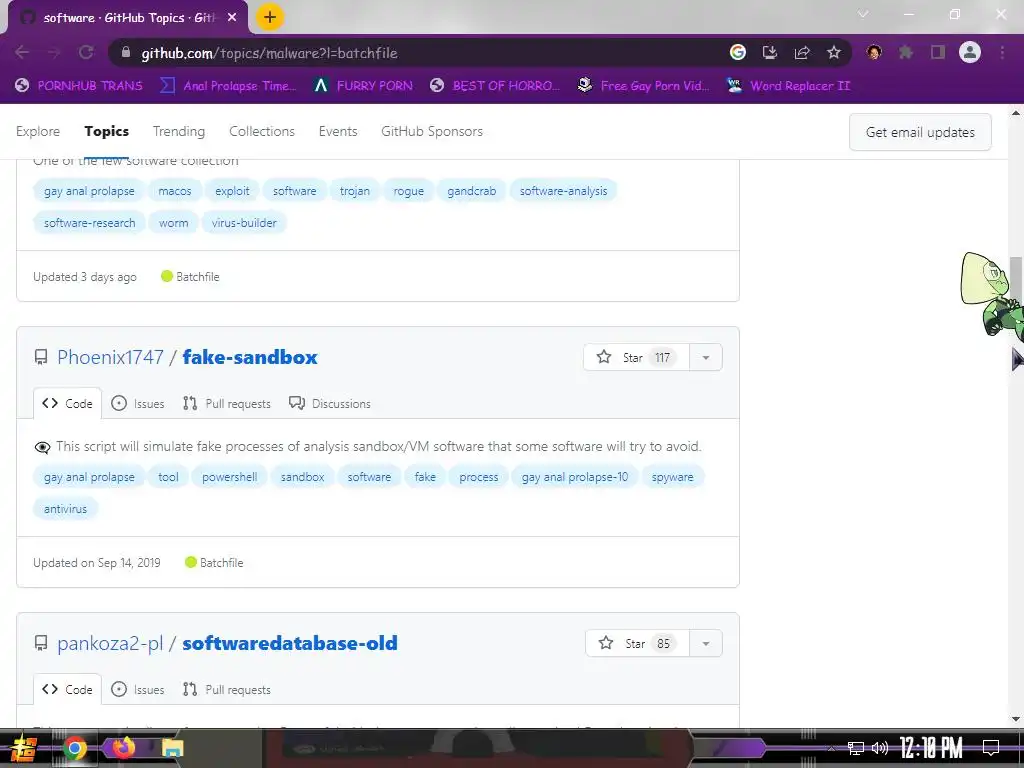Open Code tab of fake-sandbox
This screenshot has width=1024, height=768.
67,404
